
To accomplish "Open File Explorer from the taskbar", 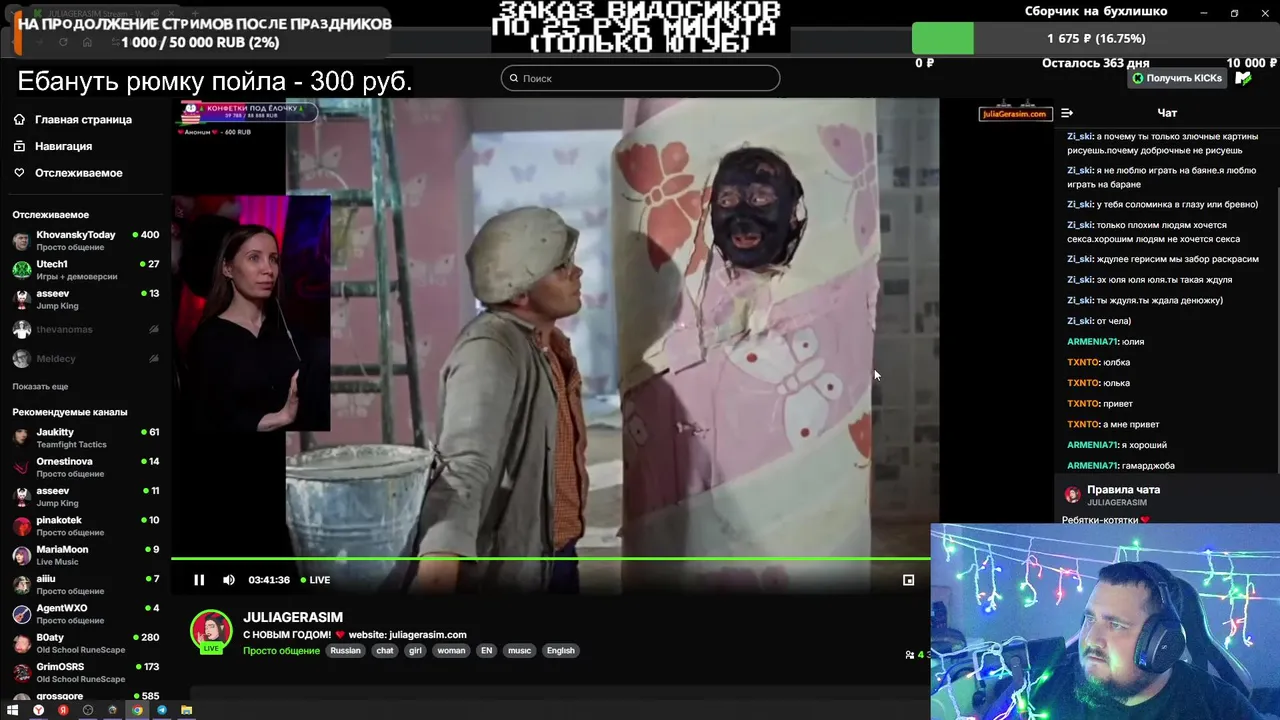I will [186, 710].
